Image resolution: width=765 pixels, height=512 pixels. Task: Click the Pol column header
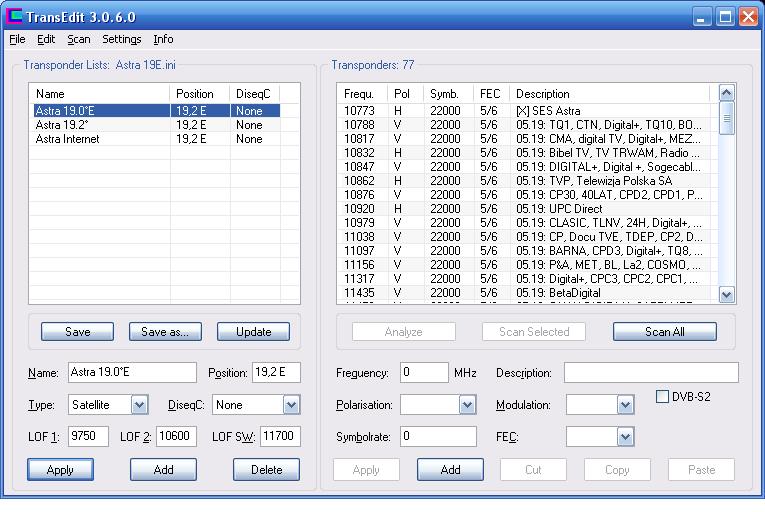pos(405,94)
